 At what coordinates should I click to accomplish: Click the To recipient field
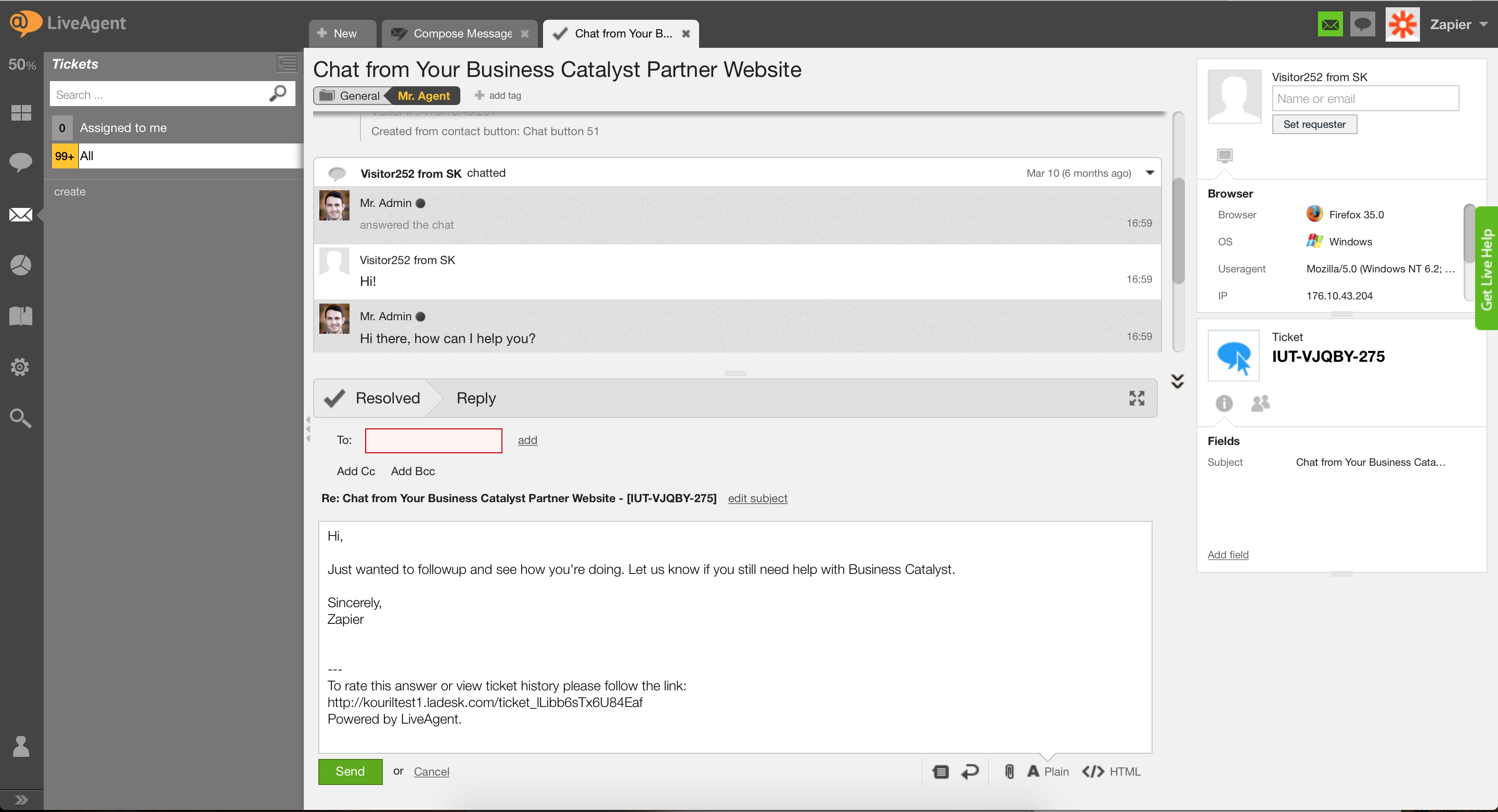click(x=433, y=441)
